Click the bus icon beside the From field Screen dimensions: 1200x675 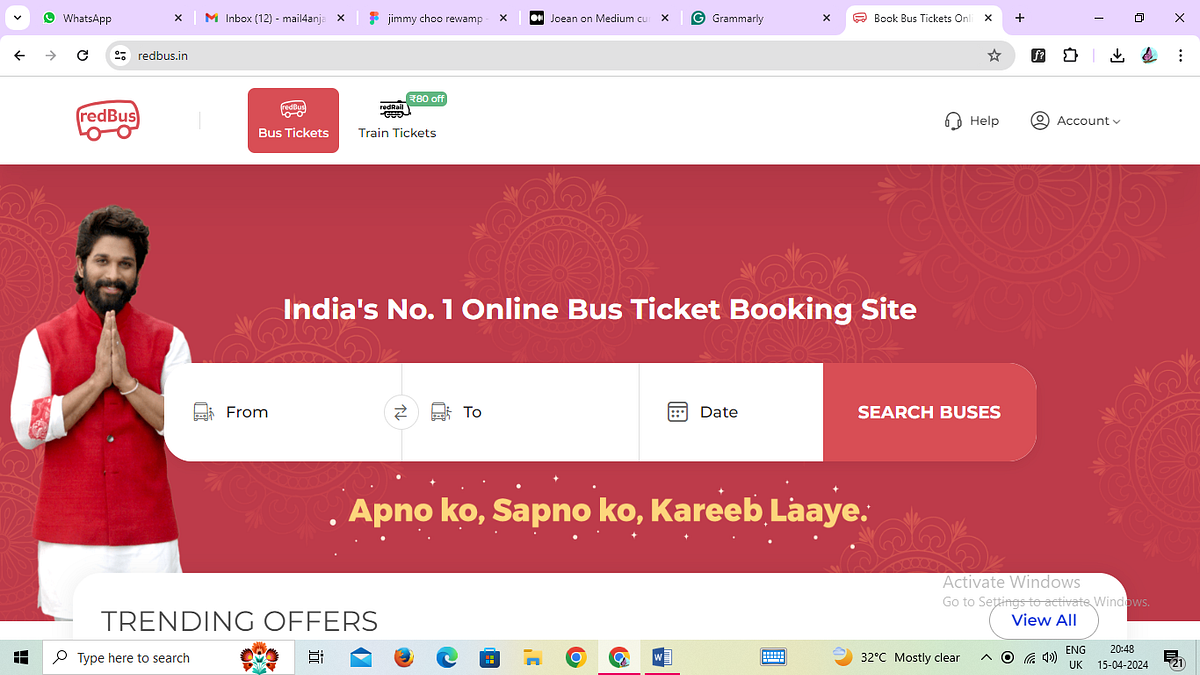tap(204, 411)
